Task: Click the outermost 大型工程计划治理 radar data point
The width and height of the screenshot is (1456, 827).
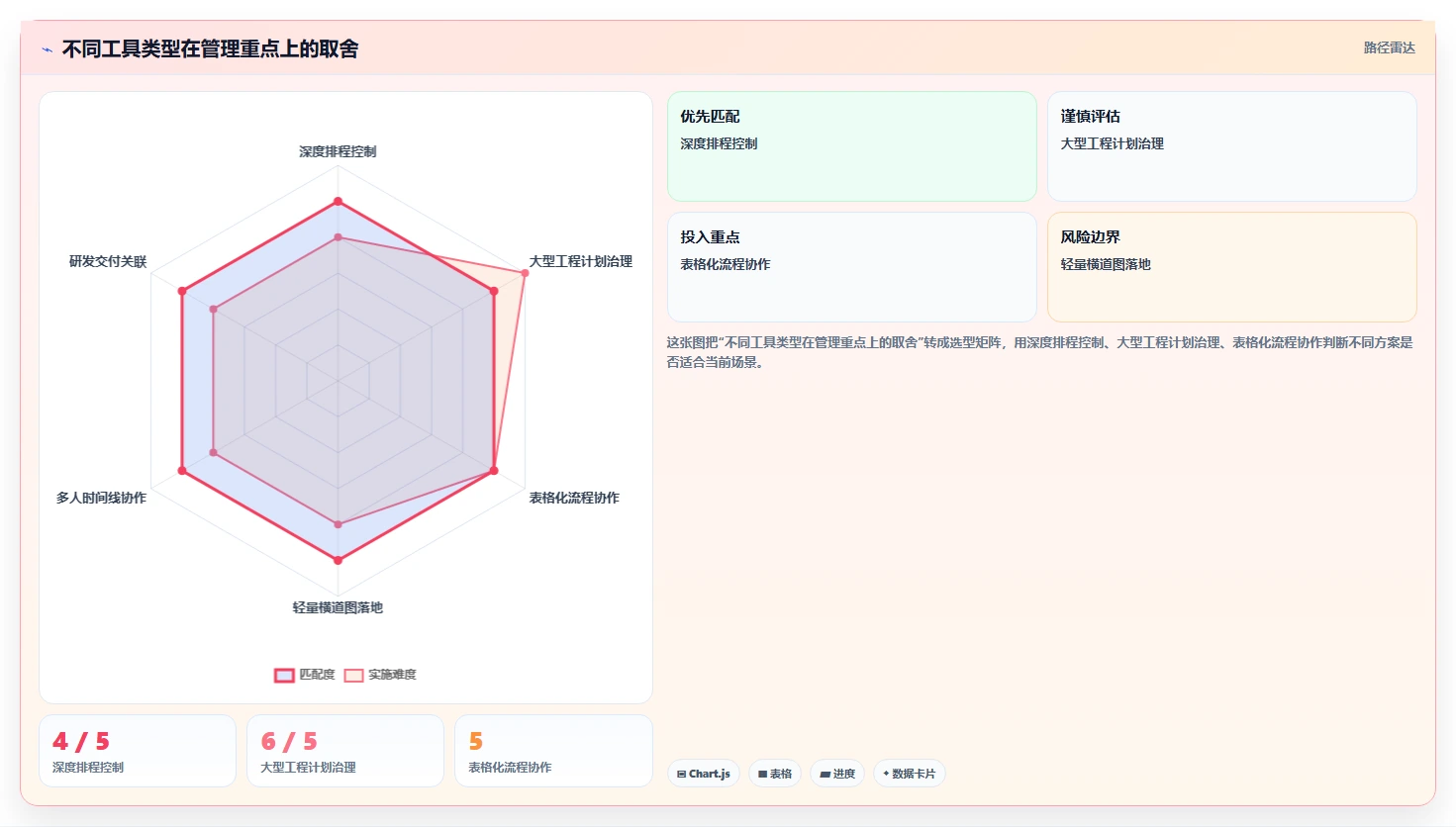Action: pos(525,273)
